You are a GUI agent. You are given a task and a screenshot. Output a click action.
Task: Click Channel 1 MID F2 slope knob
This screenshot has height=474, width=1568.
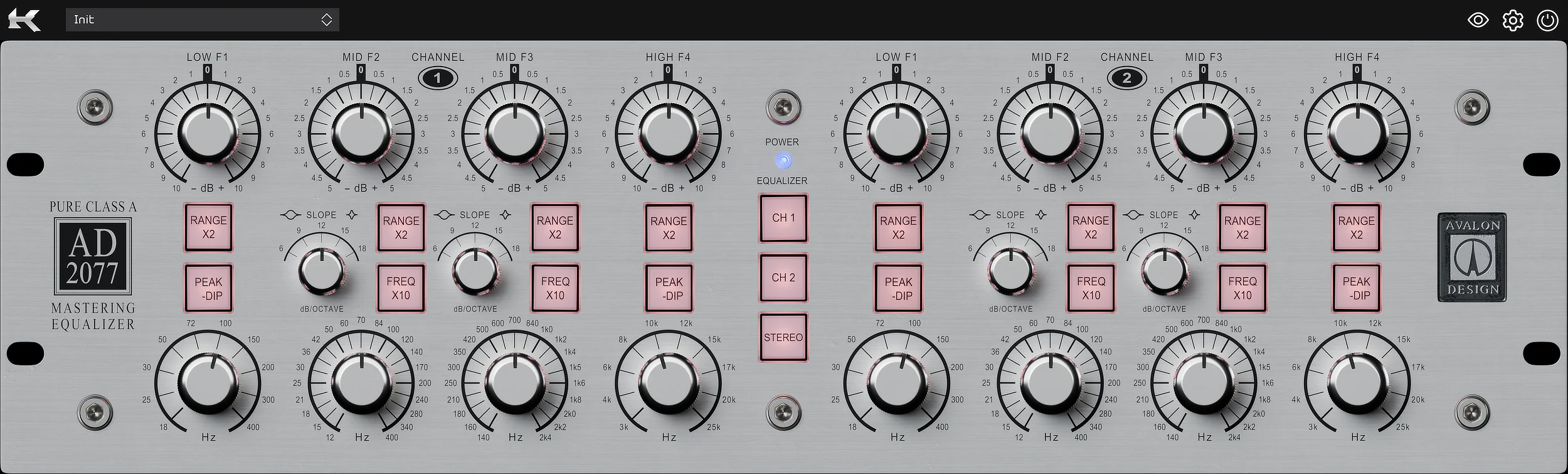click(322, 270)
